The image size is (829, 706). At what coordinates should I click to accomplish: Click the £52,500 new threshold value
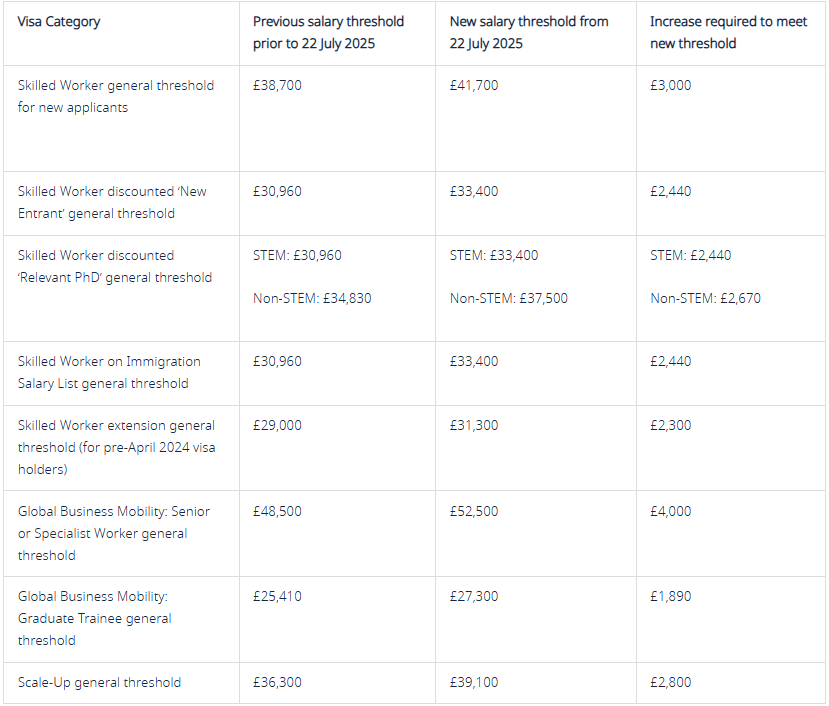click(x=474, y=511)
